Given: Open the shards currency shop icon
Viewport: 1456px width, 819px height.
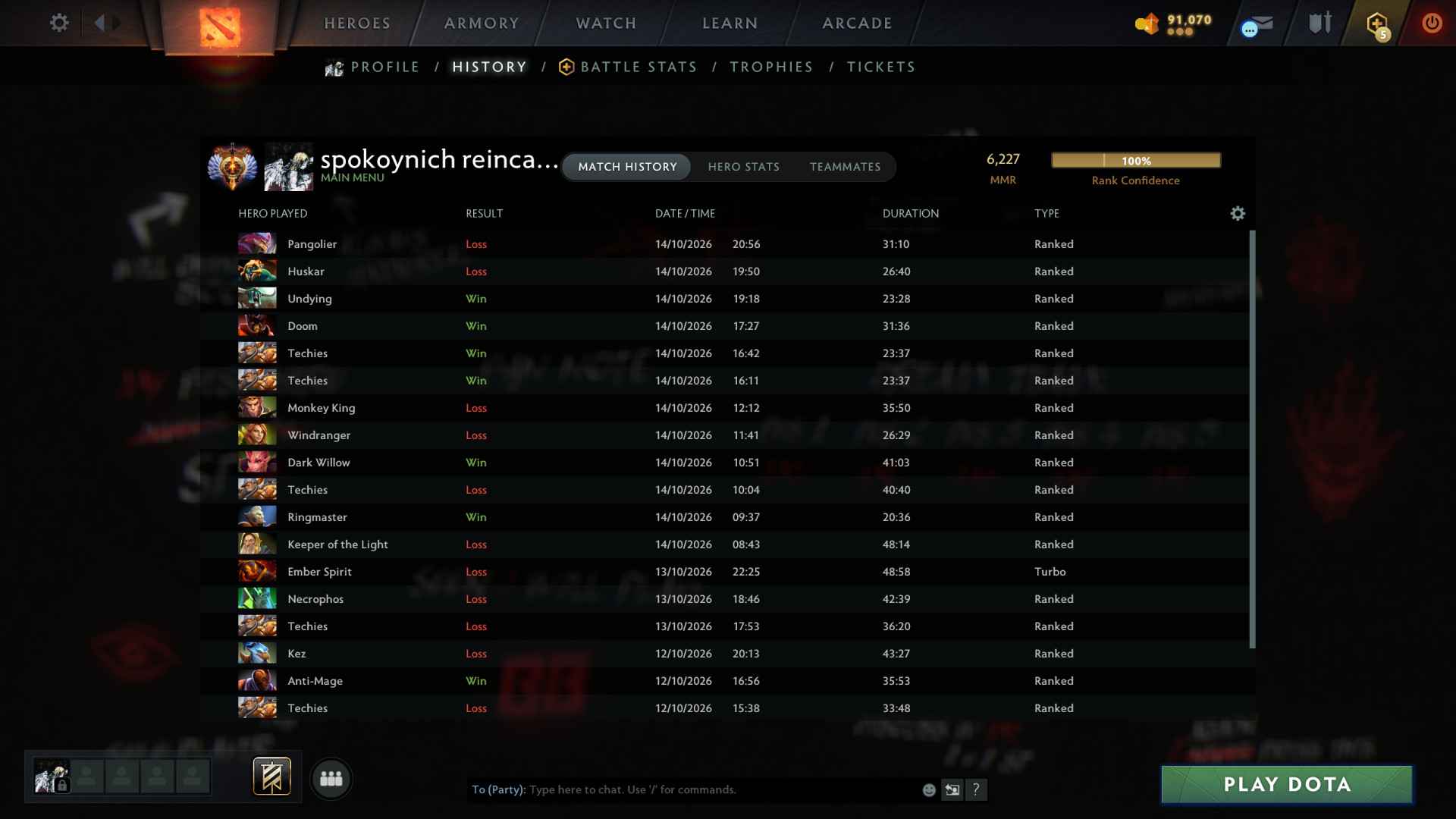Looking at the screenshot, I should [1147, 24].
